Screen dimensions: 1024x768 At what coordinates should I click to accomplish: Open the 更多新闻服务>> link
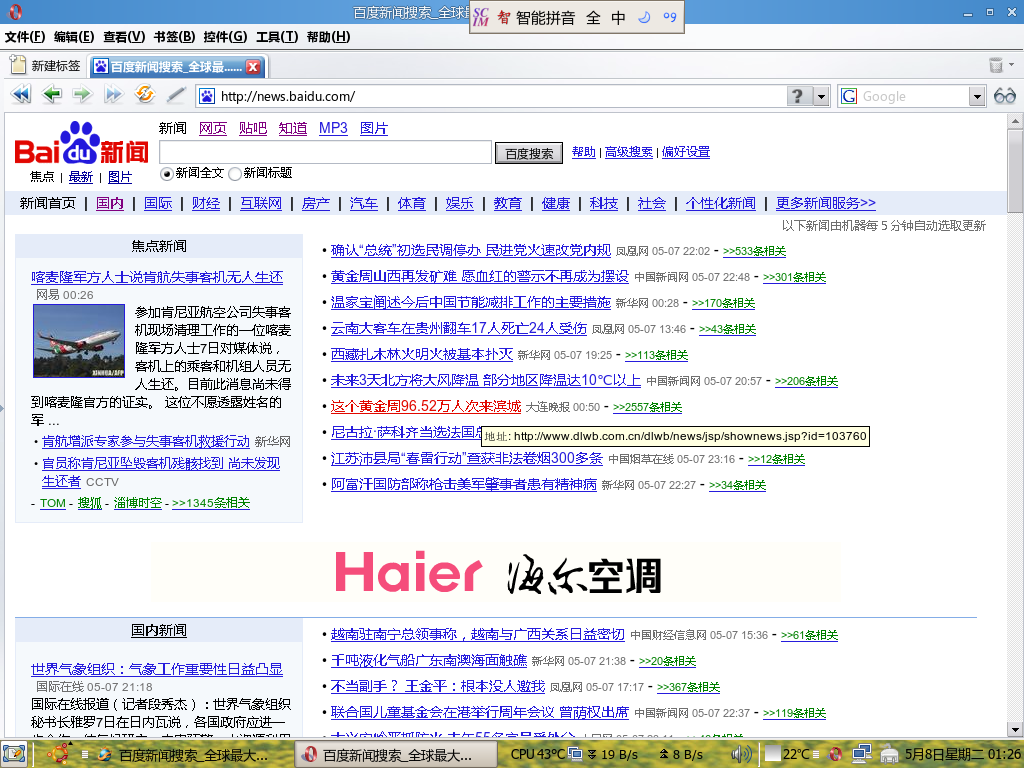[x=825, y=204]
